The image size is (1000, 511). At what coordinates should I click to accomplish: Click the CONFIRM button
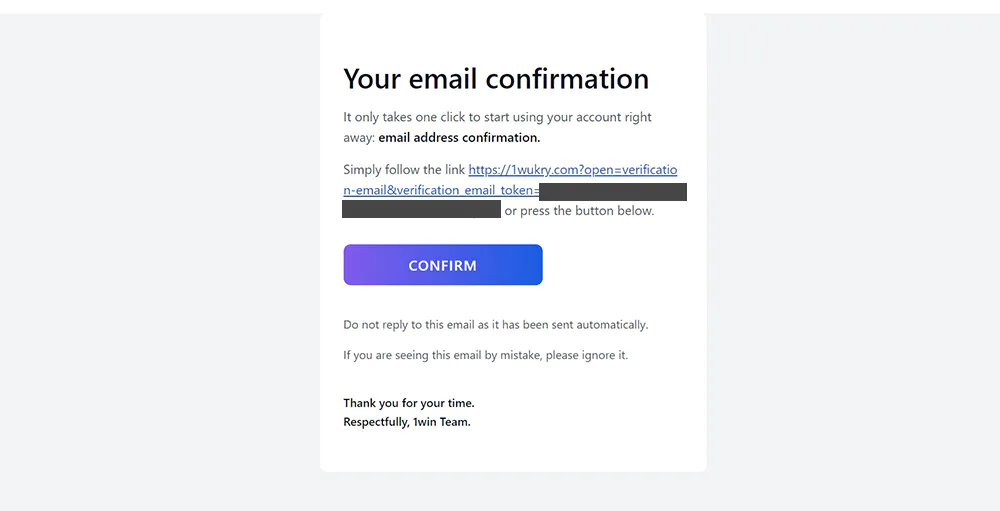click(x=443, y=265)
